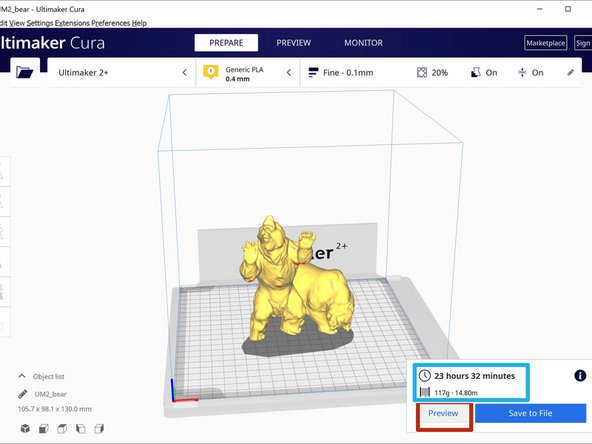The height and width of the screenshot is (444, 592).
Task: Select the PREPARE stage tab
Action: [x=226, y=43]
